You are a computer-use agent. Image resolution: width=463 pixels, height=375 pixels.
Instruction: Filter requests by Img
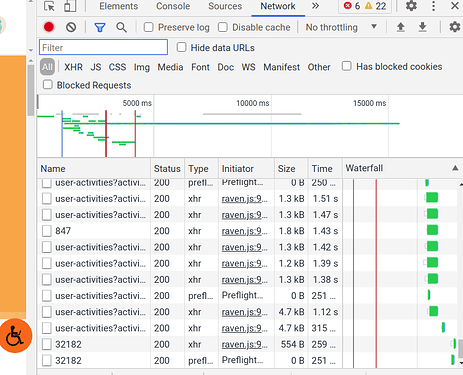(142, 67)
